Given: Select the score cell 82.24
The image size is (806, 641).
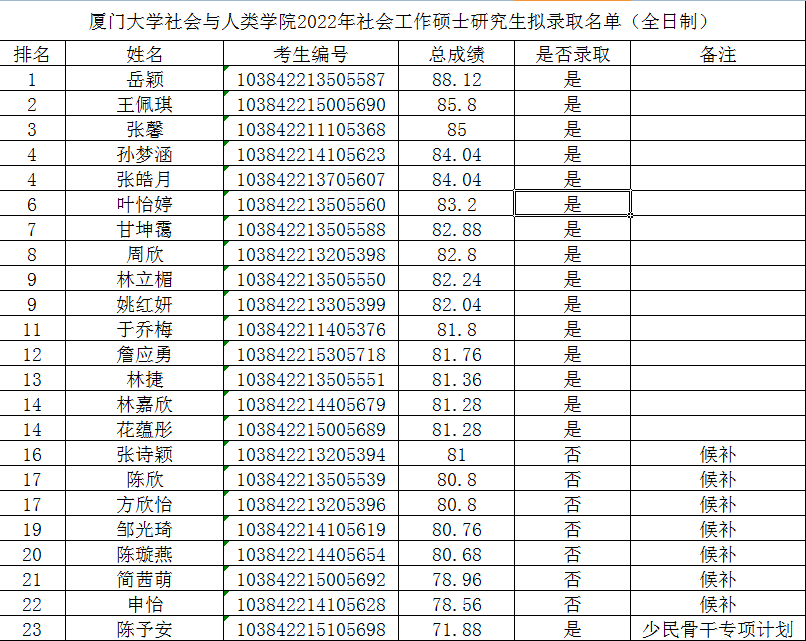Looking at the screenshot, I should tap(456, 279).
